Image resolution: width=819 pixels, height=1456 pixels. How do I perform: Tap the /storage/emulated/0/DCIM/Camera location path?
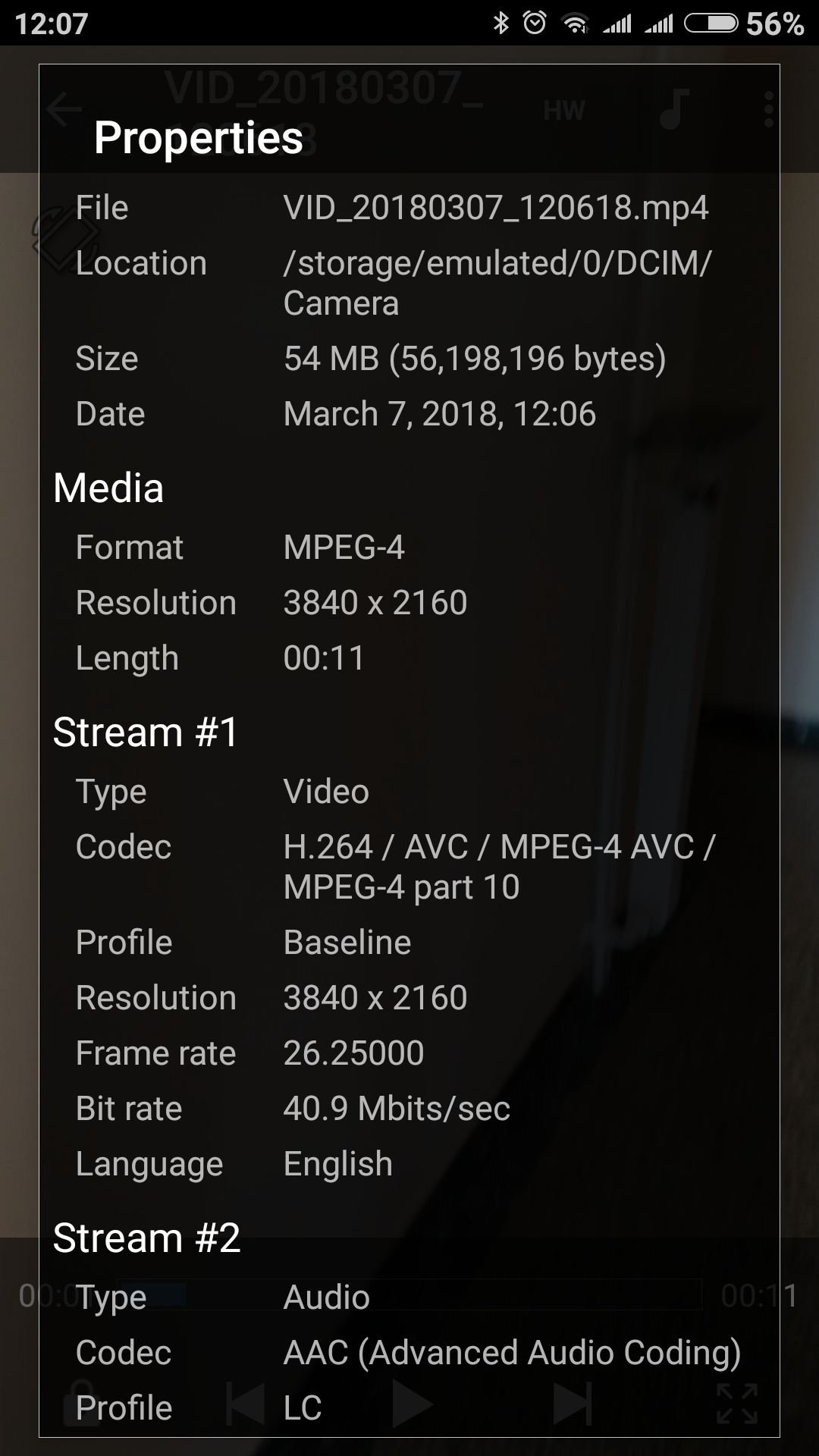(x=497, y=283)
